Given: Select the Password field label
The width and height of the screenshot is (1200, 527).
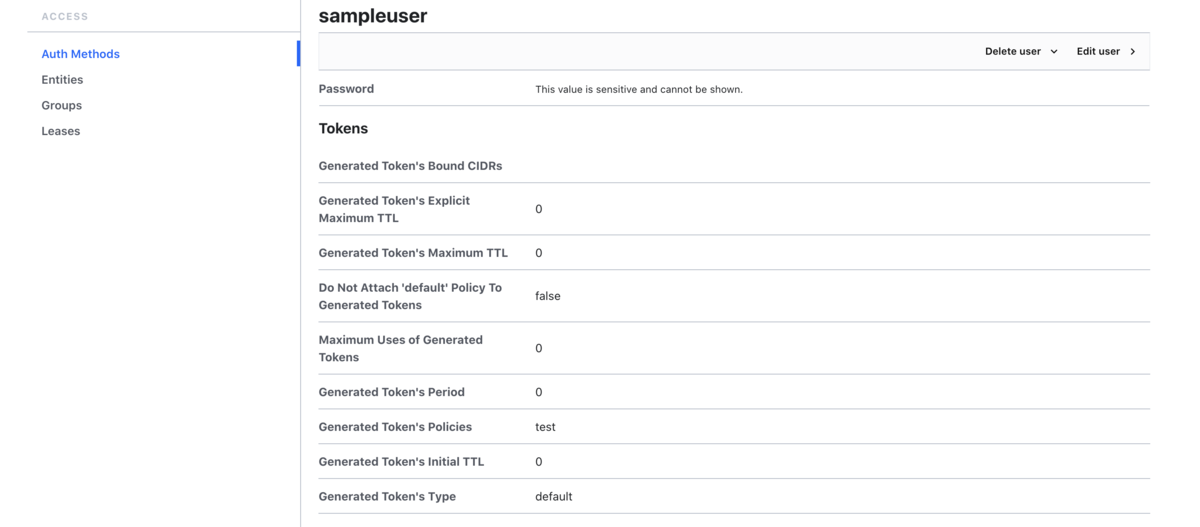Looking at the screenshot, I should pos(346,89).
